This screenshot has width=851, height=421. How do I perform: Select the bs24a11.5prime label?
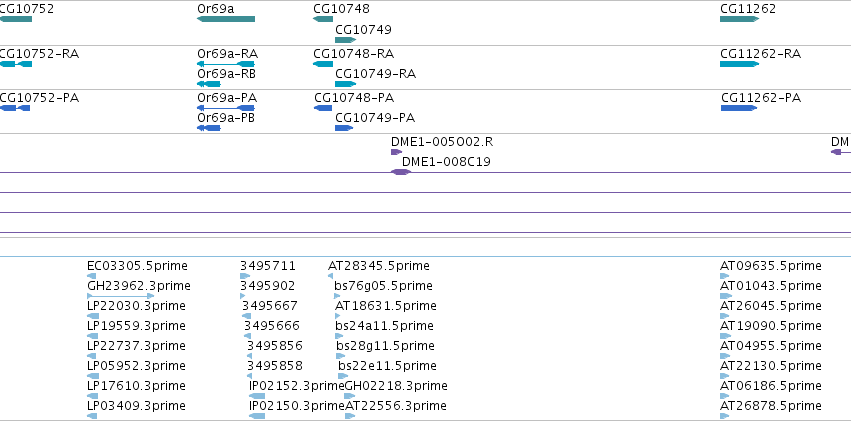pos(385,326)
